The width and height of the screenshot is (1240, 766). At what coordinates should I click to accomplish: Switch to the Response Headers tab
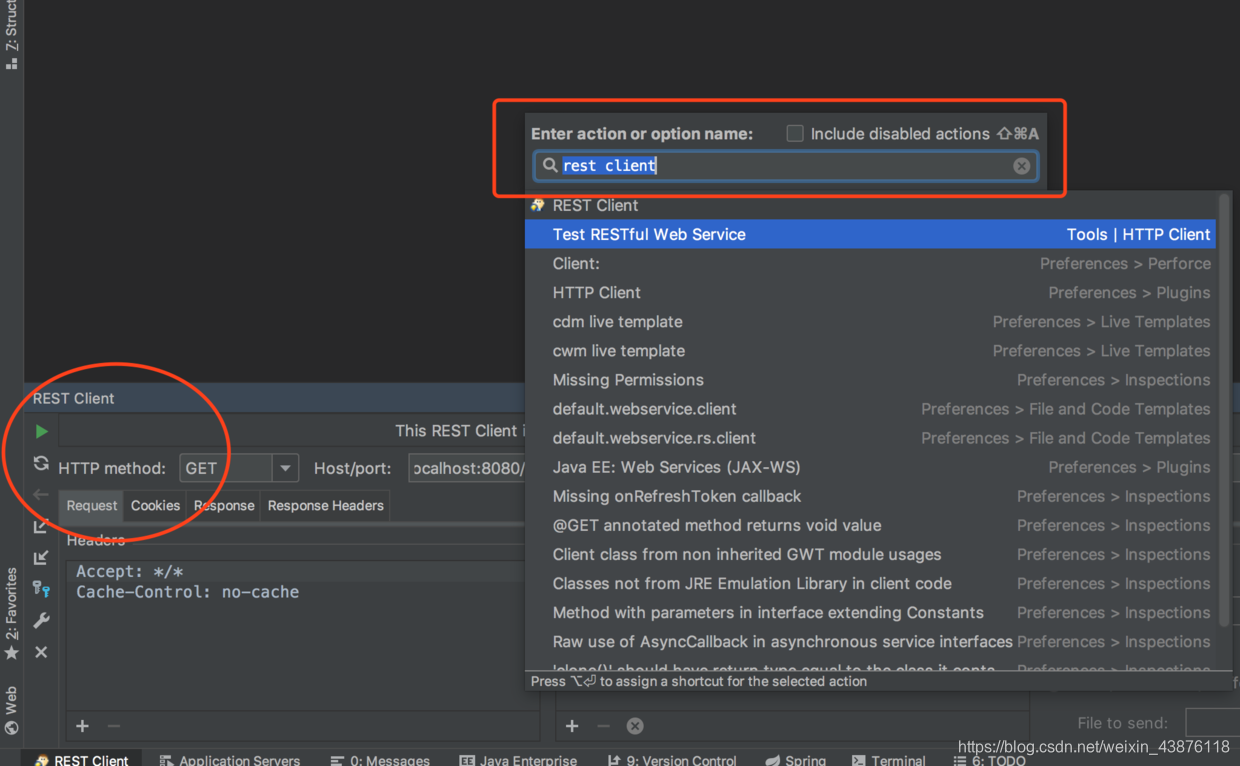point(325,505)
